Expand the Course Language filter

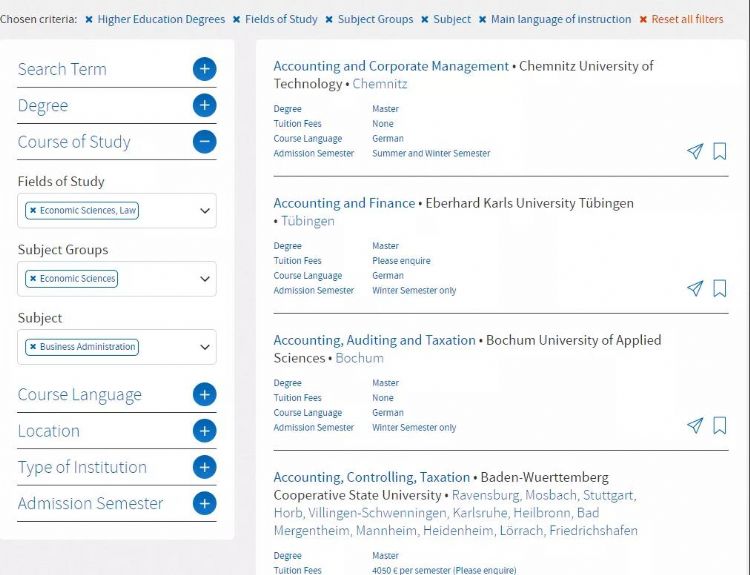tap(204, 395)
